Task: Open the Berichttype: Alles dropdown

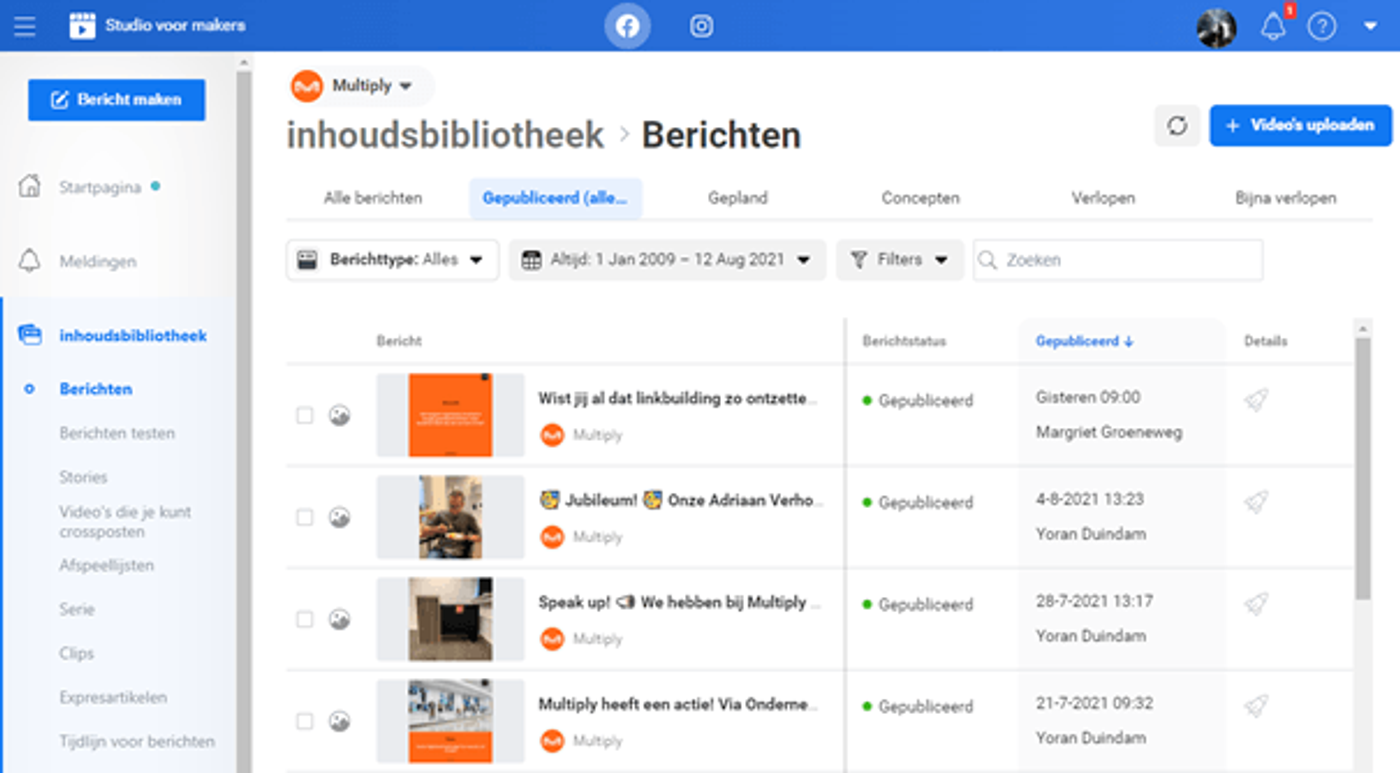Action: [392, 260]
